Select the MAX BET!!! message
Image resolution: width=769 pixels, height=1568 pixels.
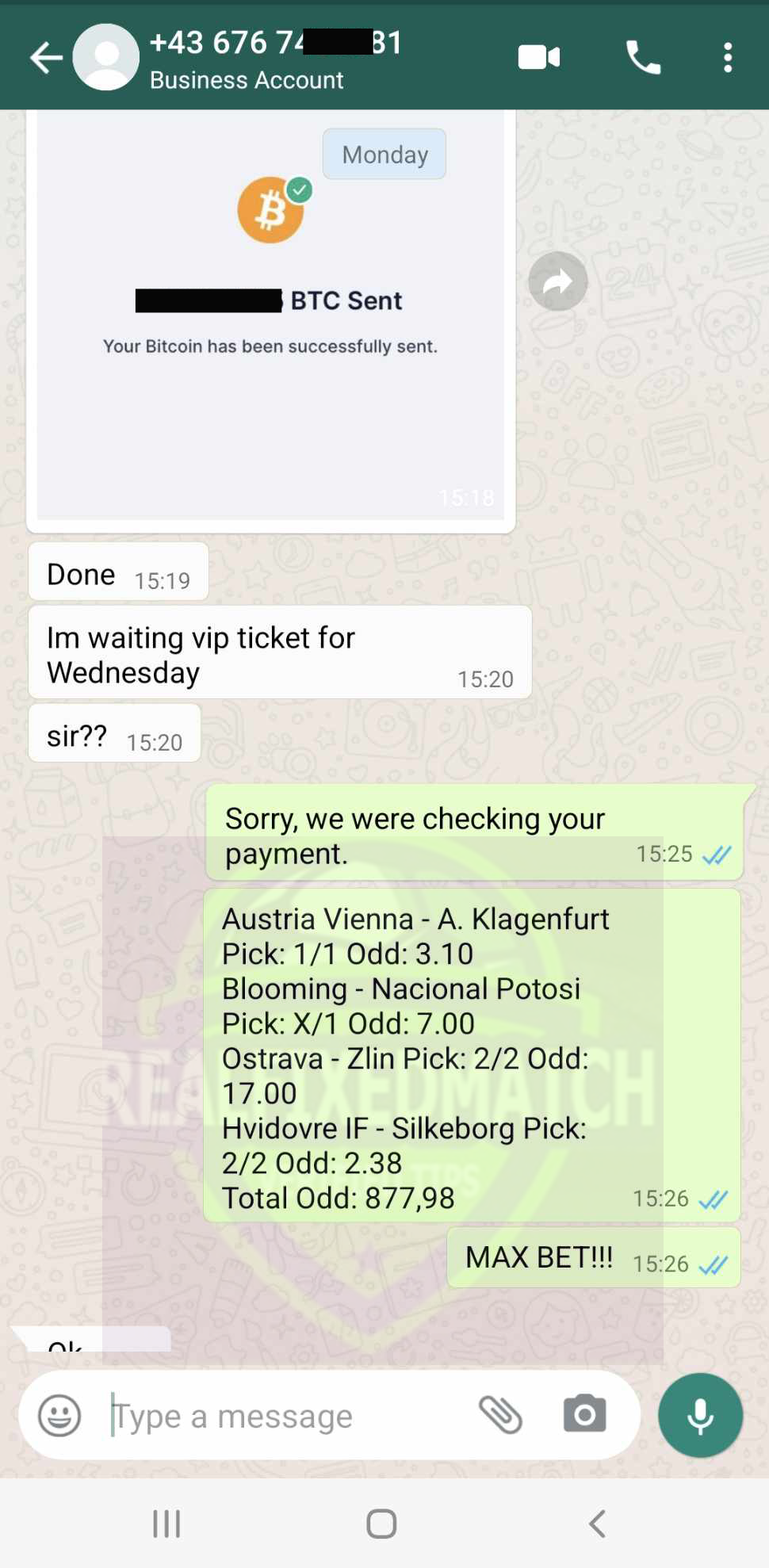[594, 1258]
